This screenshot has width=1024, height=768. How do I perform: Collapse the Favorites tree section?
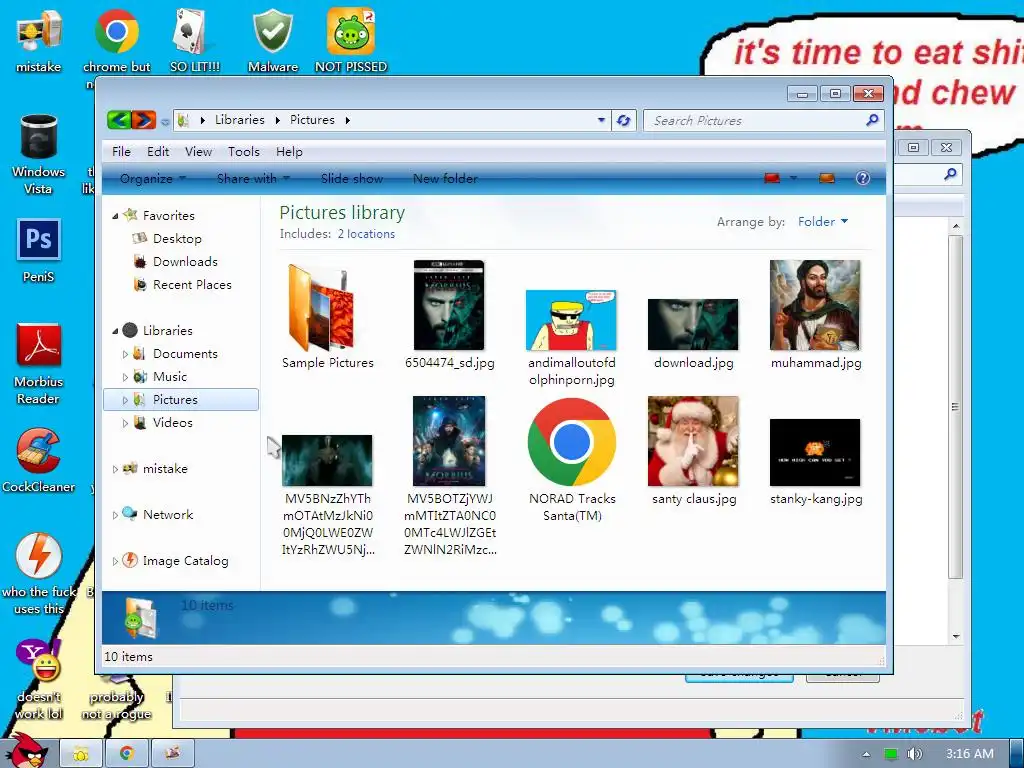pos(115,216)
